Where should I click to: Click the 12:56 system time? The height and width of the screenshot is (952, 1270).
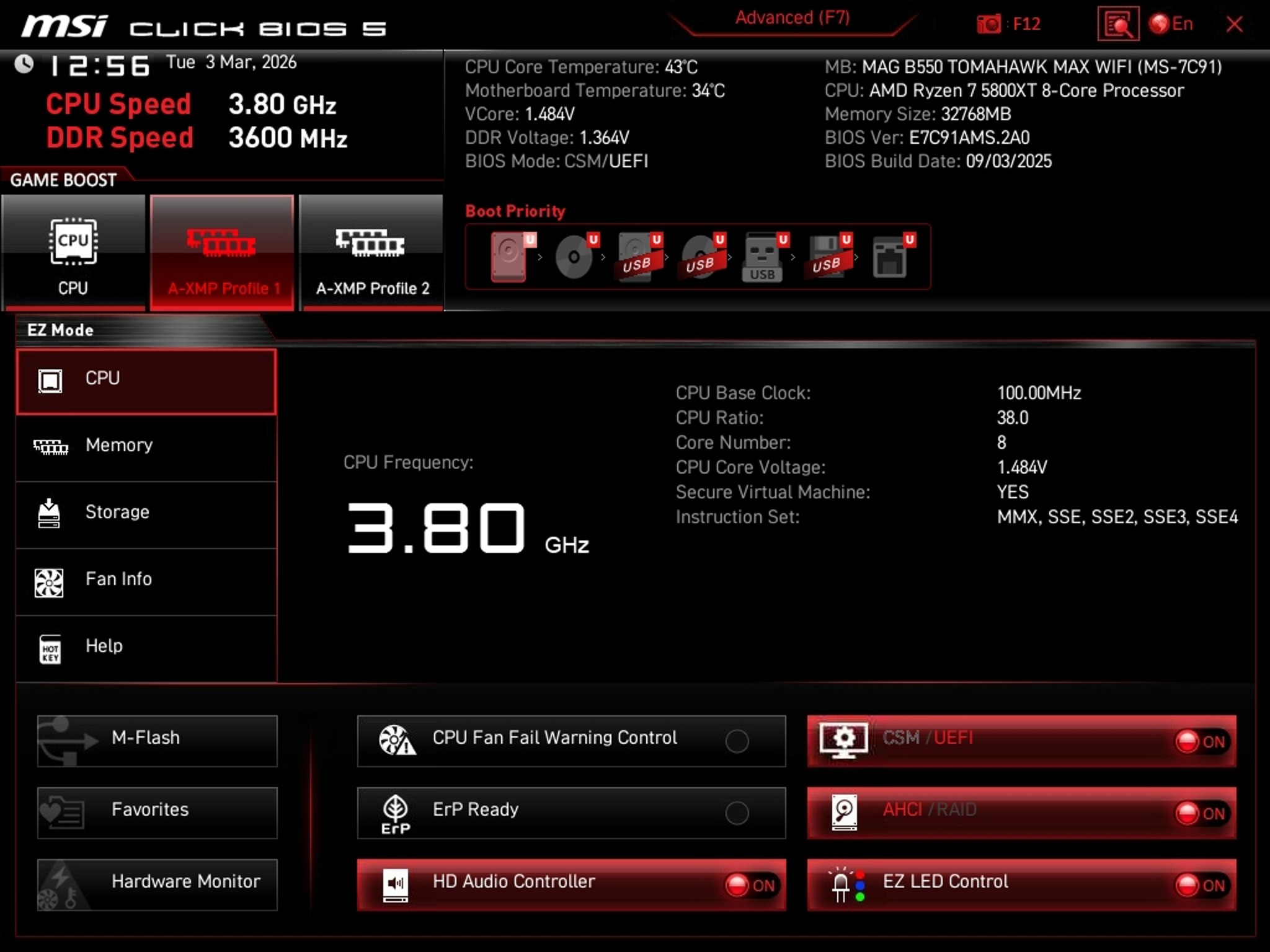[x=100, y=66]
